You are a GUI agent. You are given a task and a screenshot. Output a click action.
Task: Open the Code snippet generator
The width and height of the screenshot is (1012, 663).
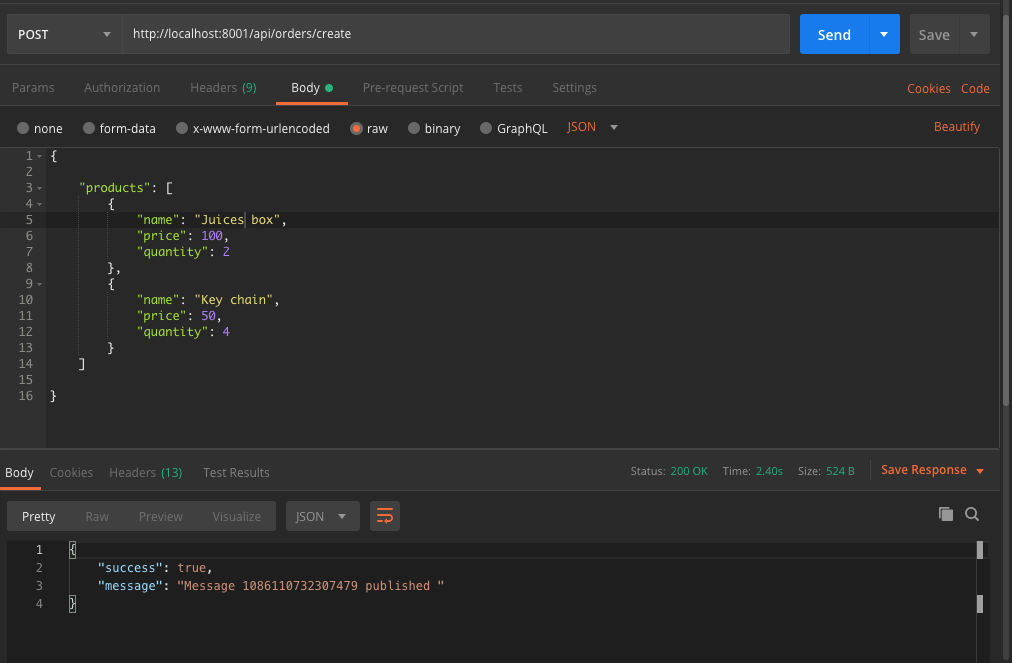975,88
